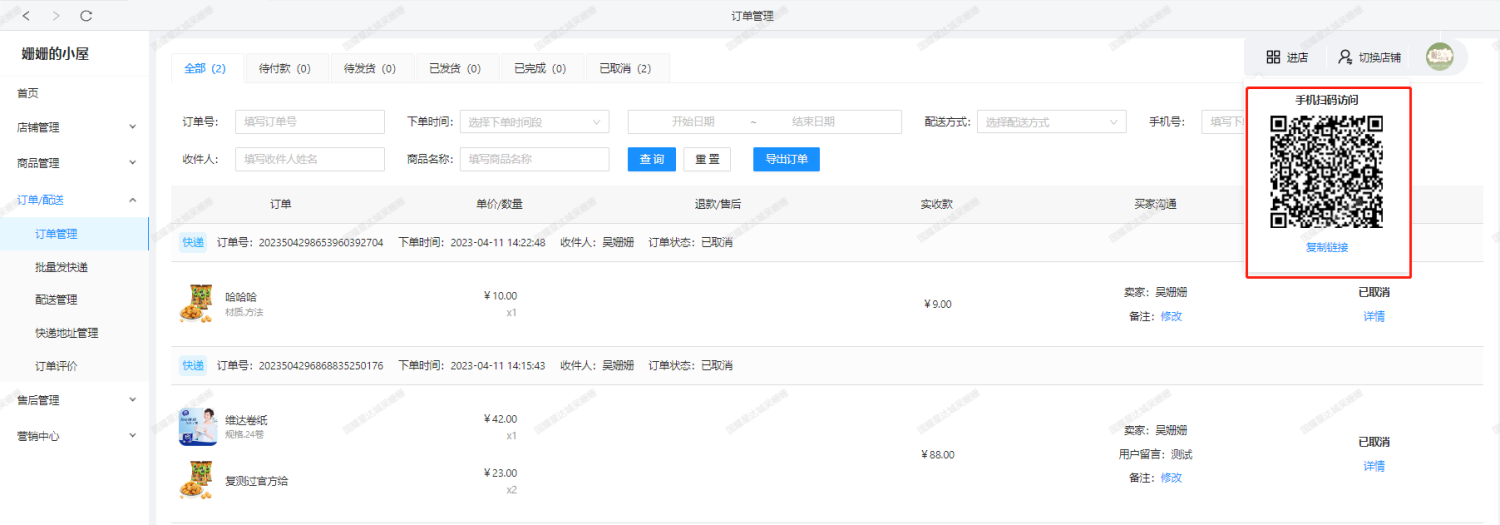1500x525 pixels.
Task: Focus the 商品名称 input field
Action: (534, 159)
